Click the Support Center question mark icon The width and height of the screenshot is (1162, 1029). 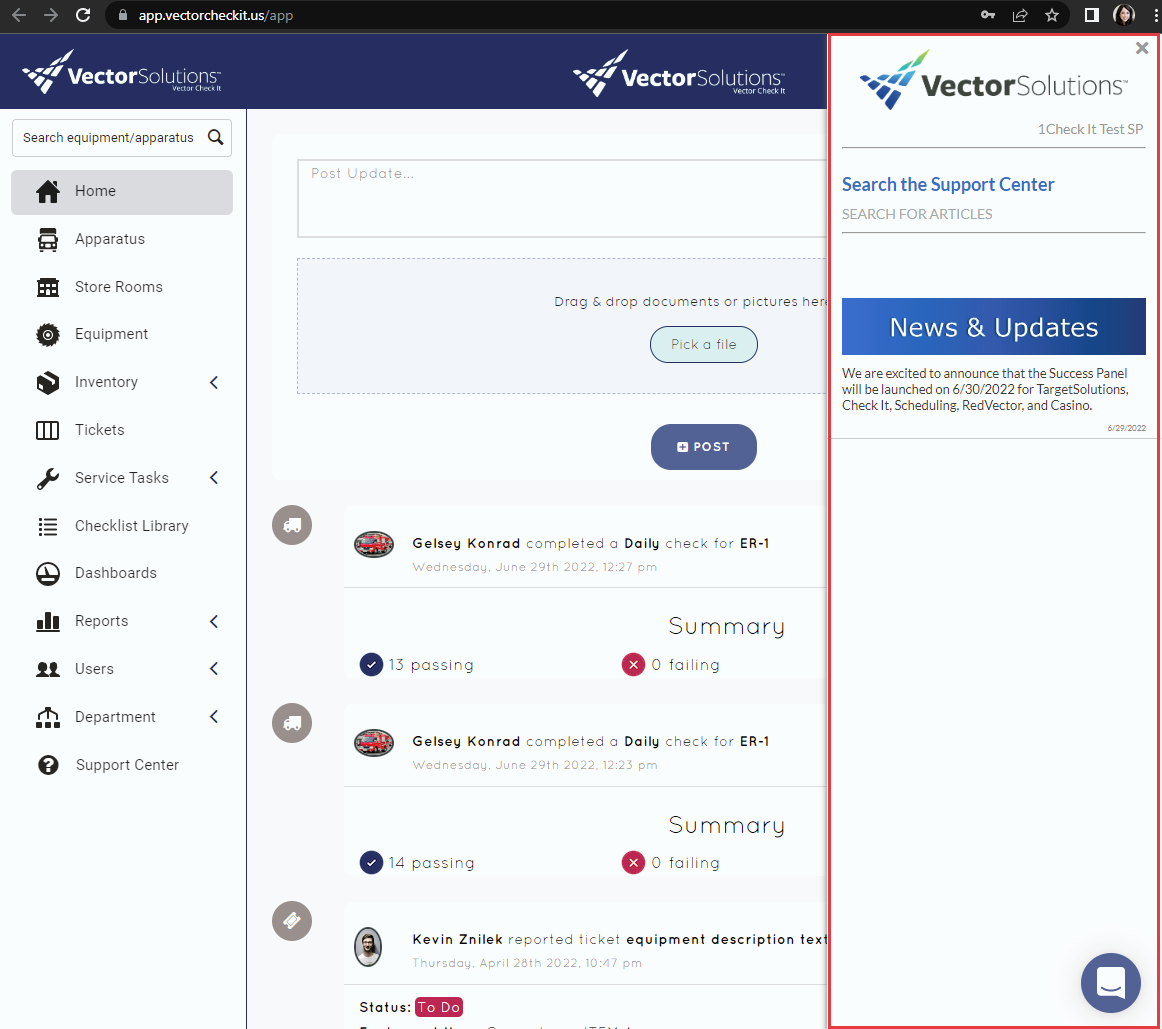click(x=48, y=765)
